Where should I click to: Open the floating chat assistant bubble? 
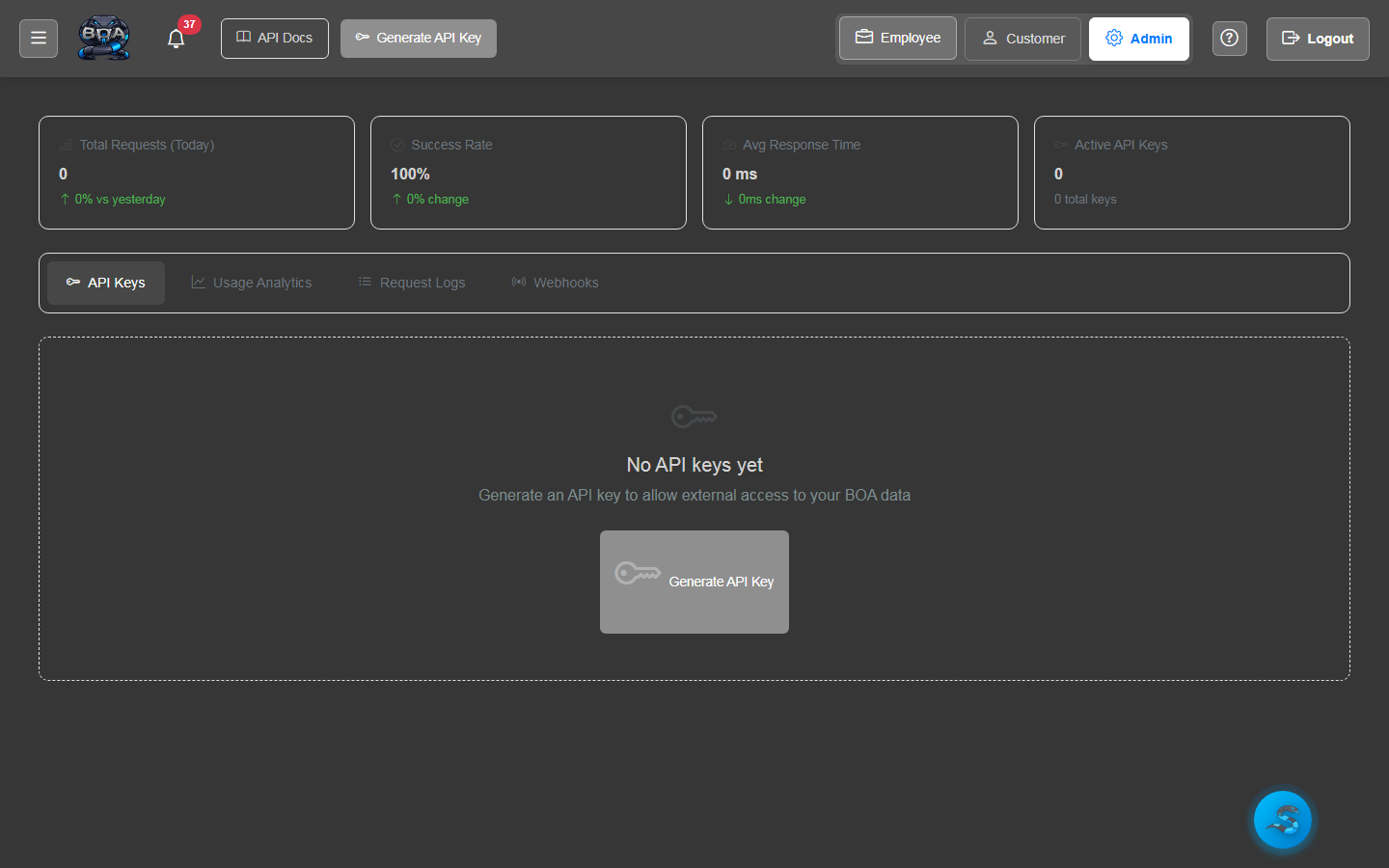pos(1282,820)
